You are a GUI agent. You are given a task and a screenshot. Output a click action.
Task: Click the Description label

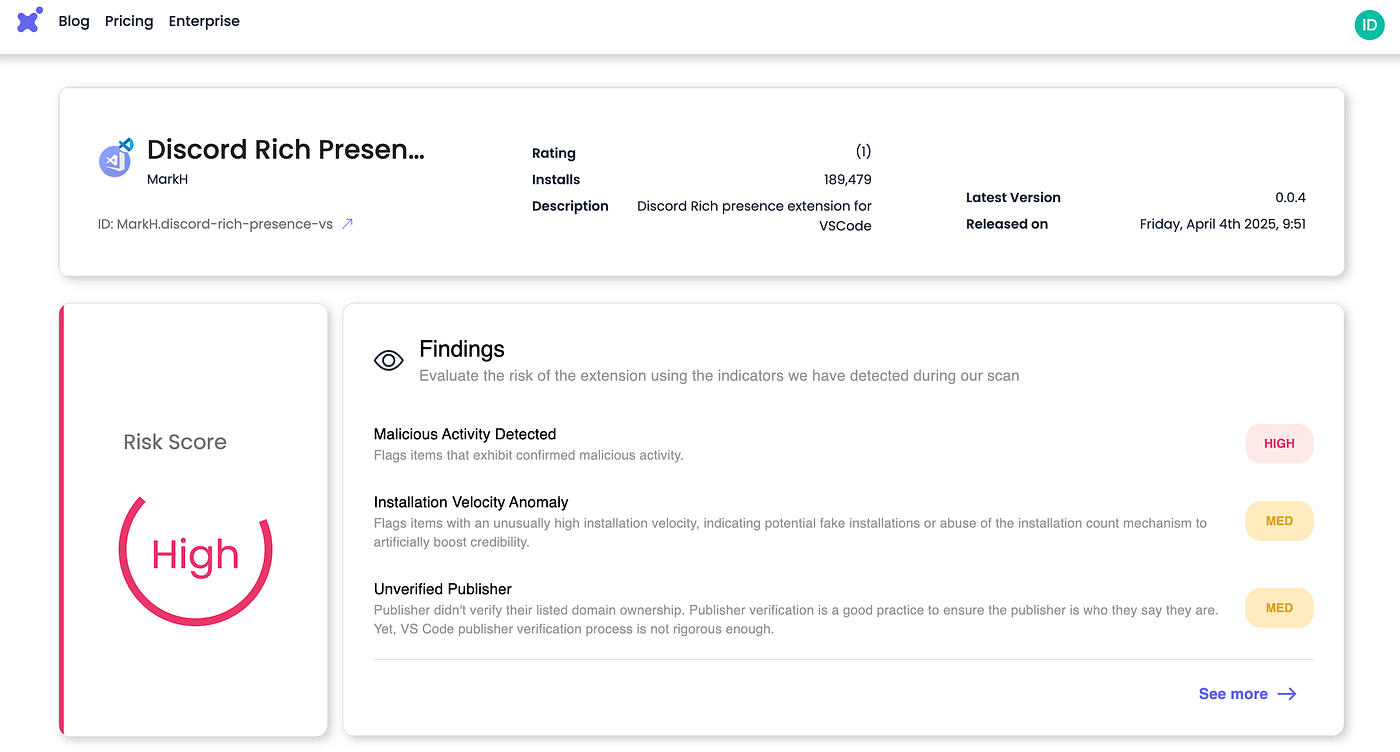[x=570, y=206]
